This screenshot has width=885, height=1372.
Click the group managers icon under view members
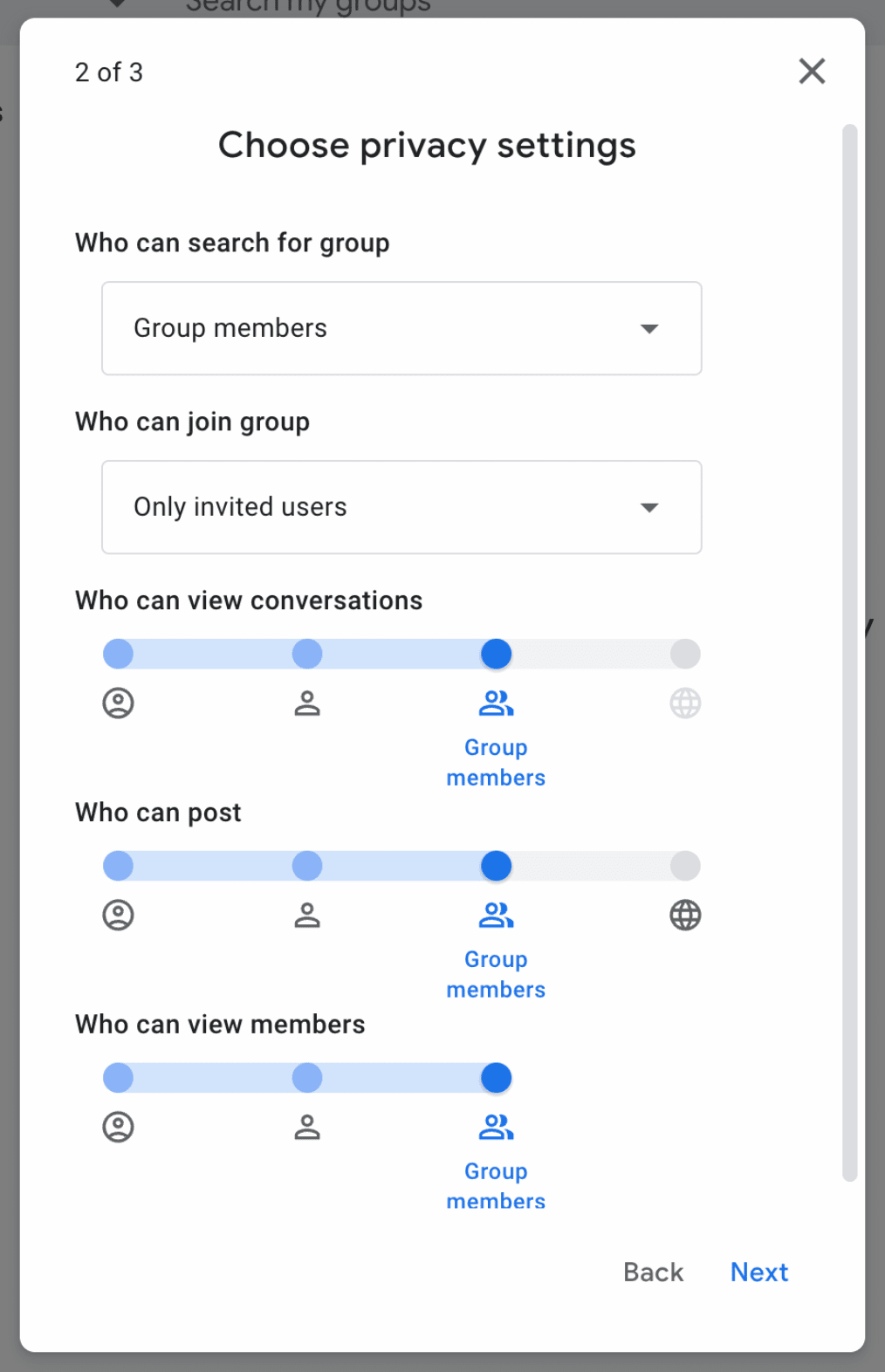click(x=307, y=1127)
